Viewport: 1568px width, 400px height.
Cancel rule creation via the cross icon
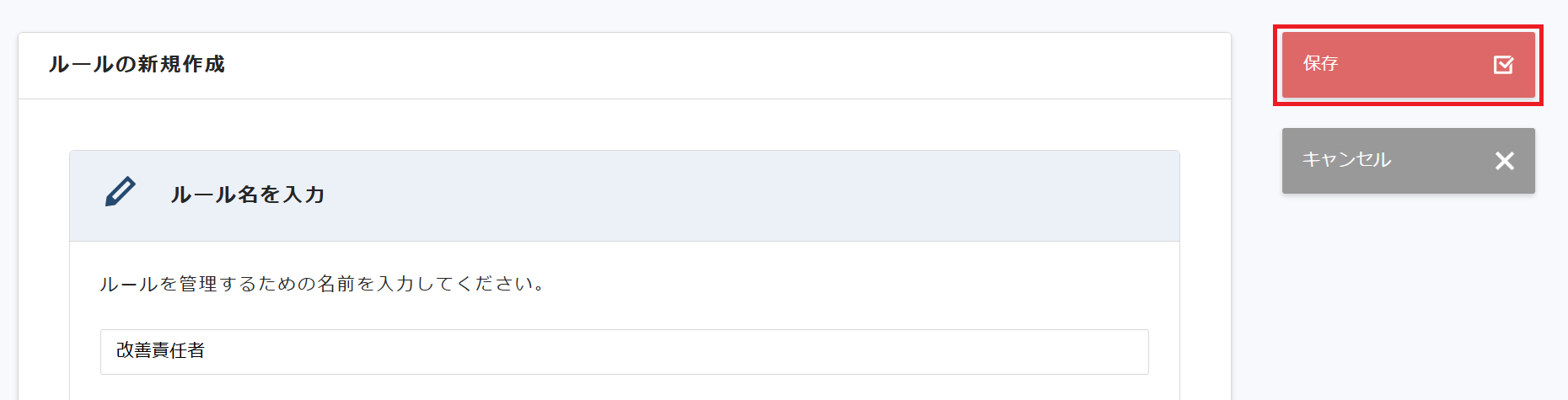[1504, 161]
